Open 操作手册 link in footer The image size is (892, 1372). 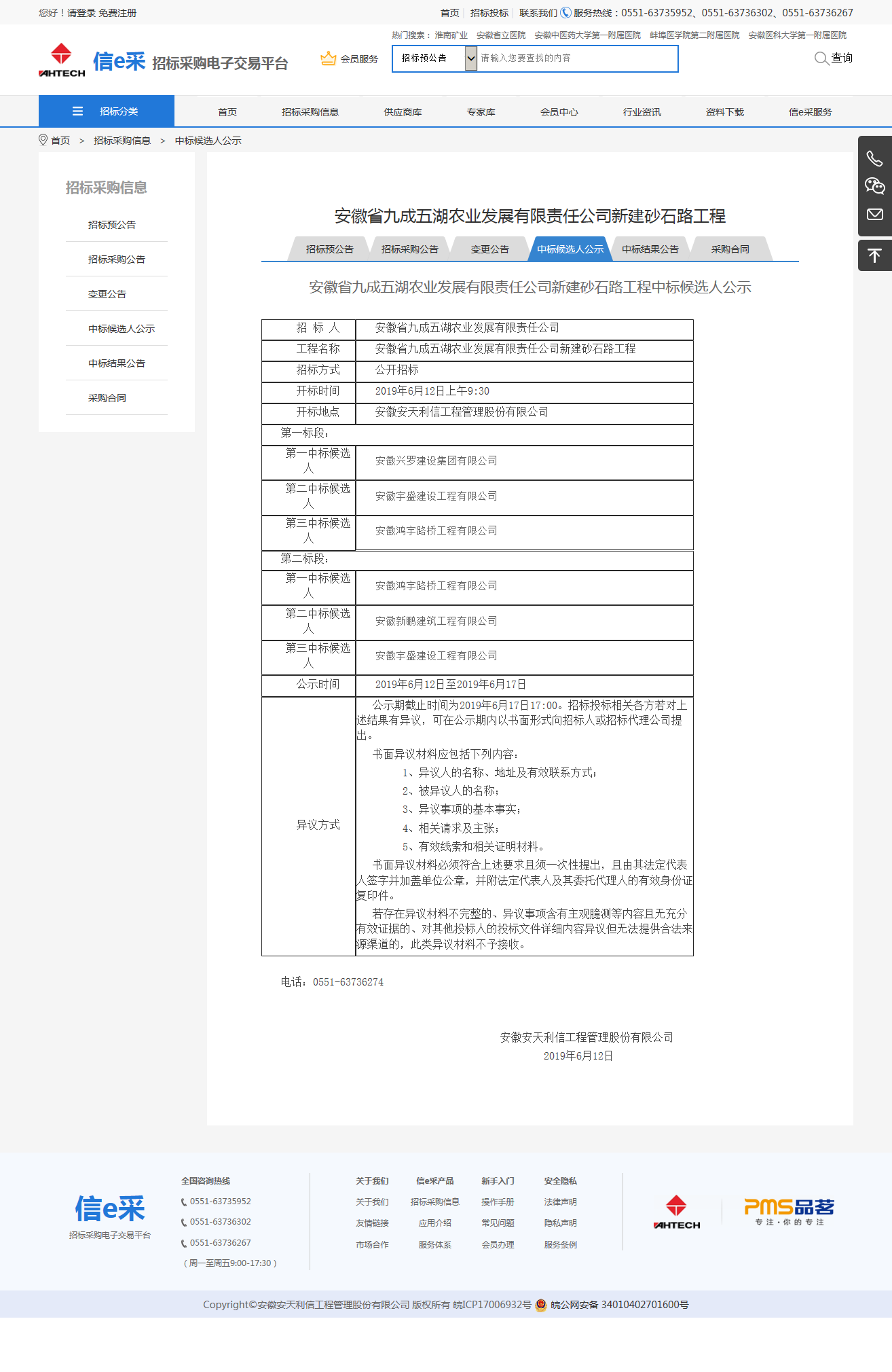tap(498, 1202)
